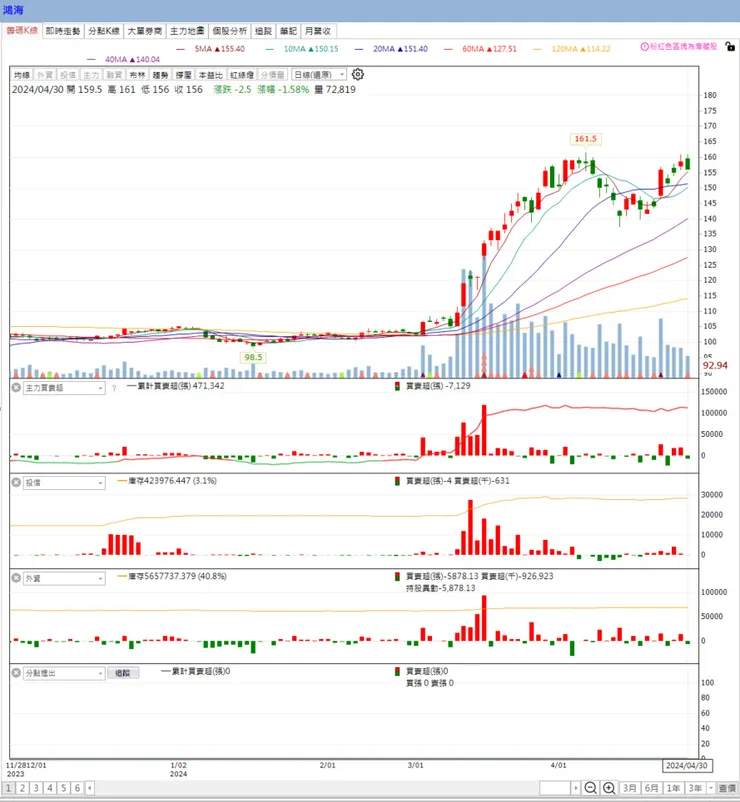Set chart range to 3月
740x802 pixels.
[x=630, y=788]
